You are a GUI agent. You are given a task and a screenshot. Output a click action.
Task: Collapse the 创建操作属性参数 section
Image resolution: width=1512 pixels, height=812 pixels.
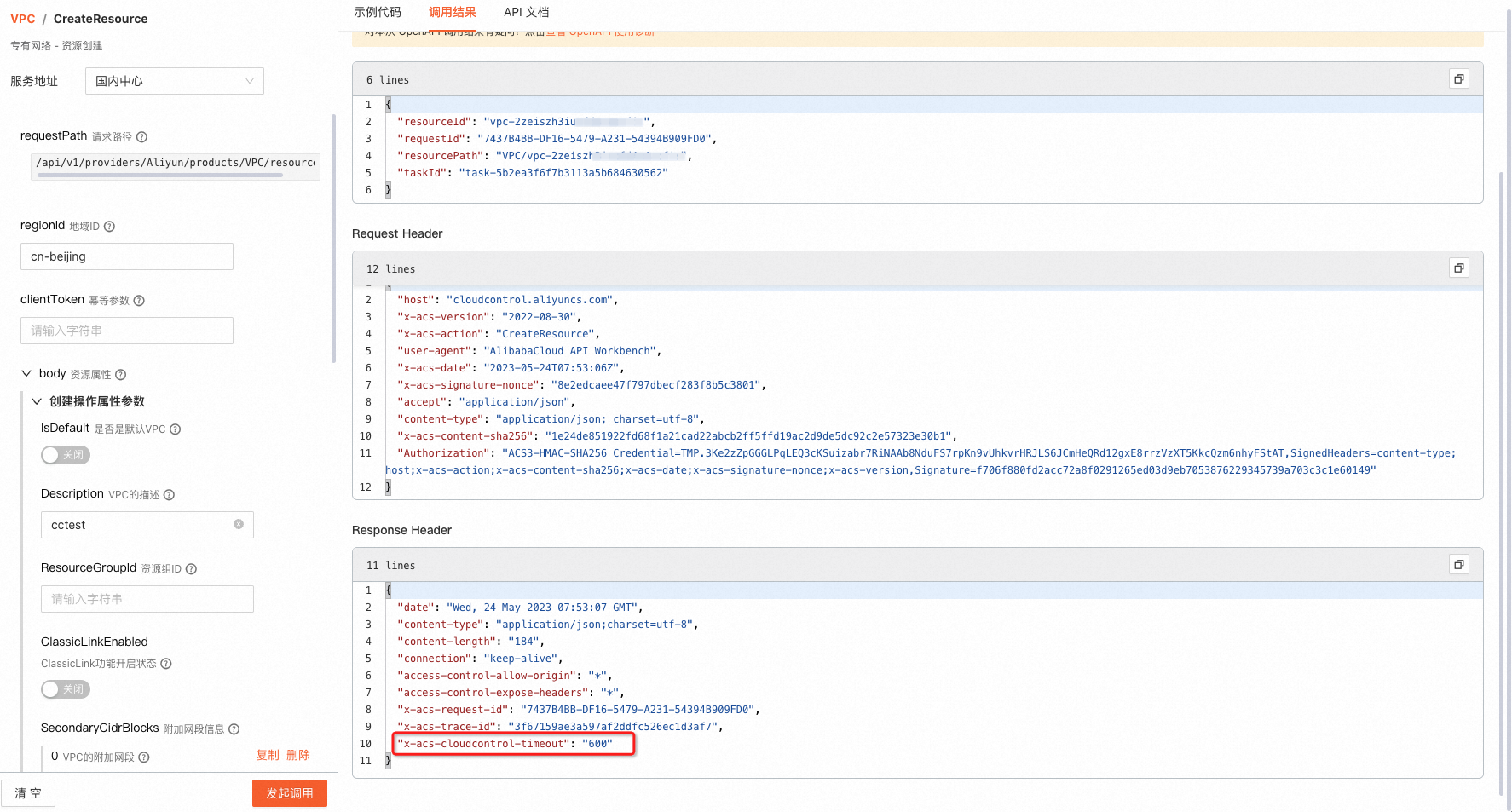pos(37,401)
